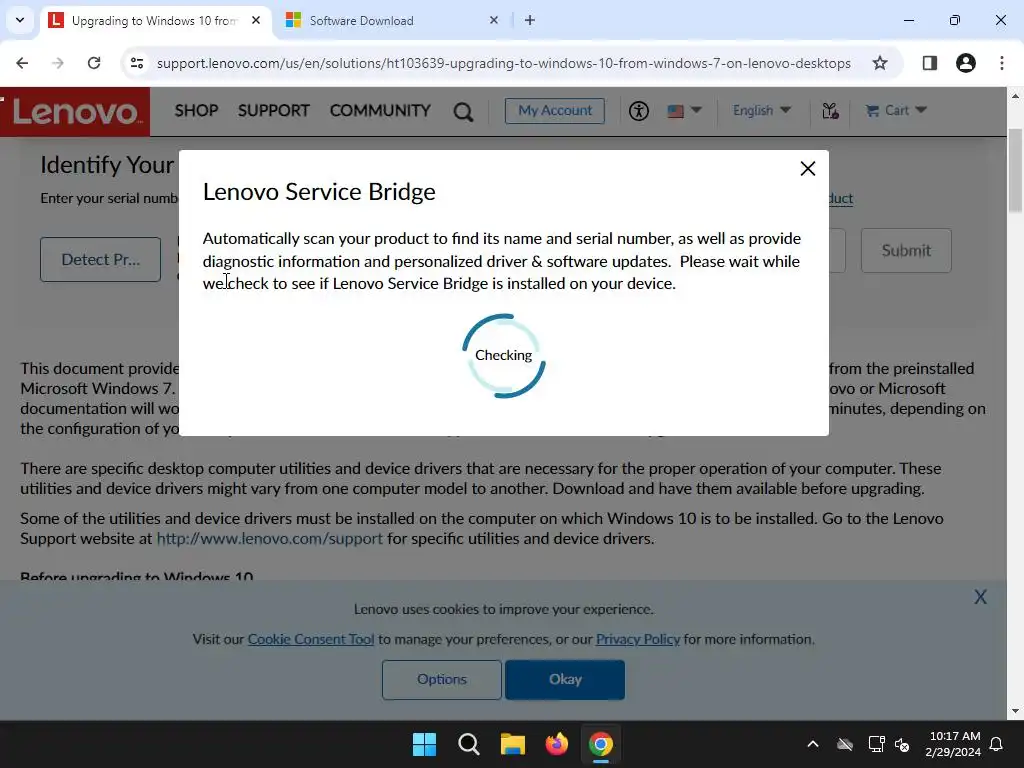The image size is (1024, 768).
Task: Open Windows taskbar search
Action: tap(468, 744)
